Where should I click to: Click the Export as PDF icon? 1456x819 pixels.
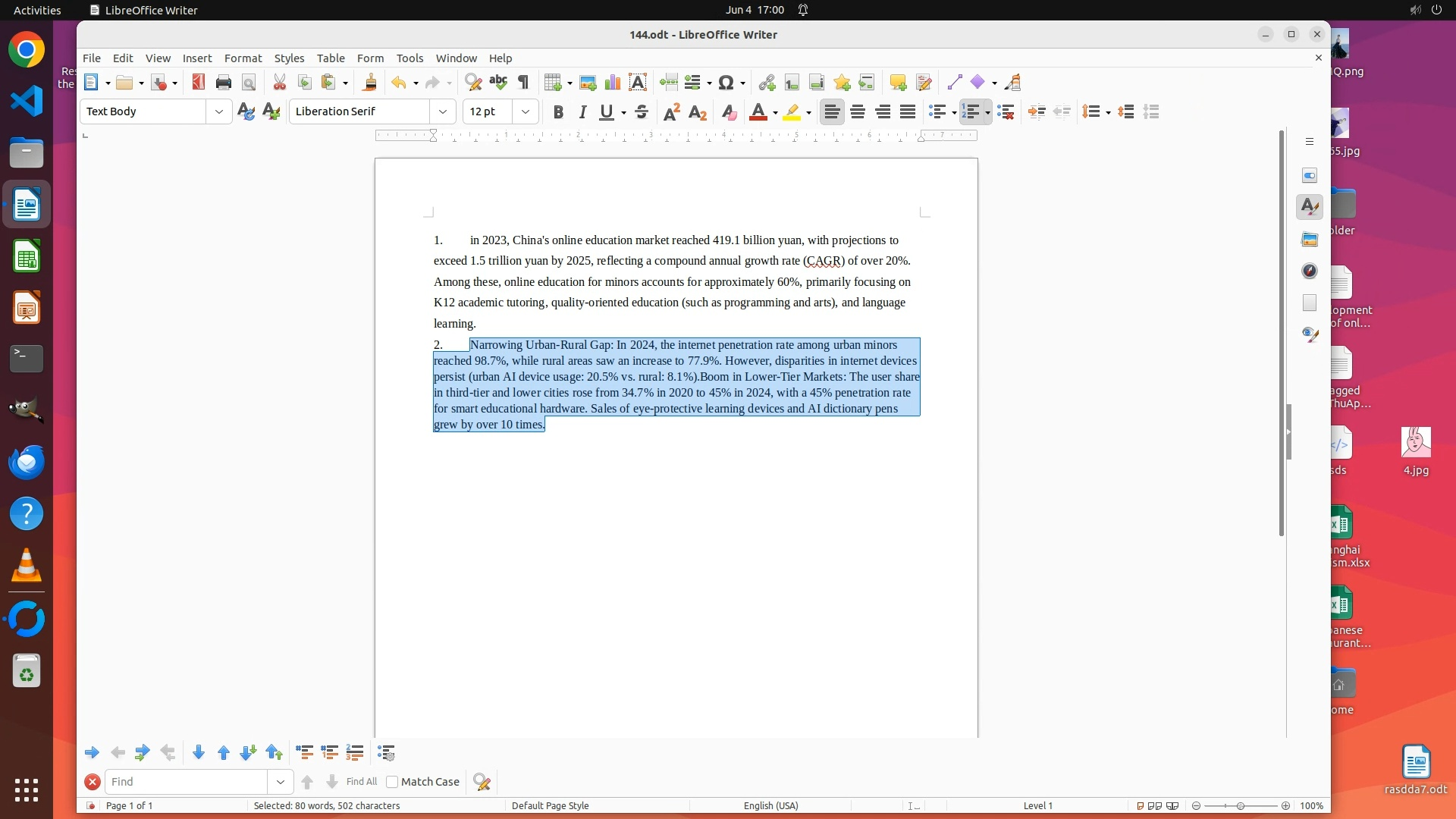pos(199,83)
